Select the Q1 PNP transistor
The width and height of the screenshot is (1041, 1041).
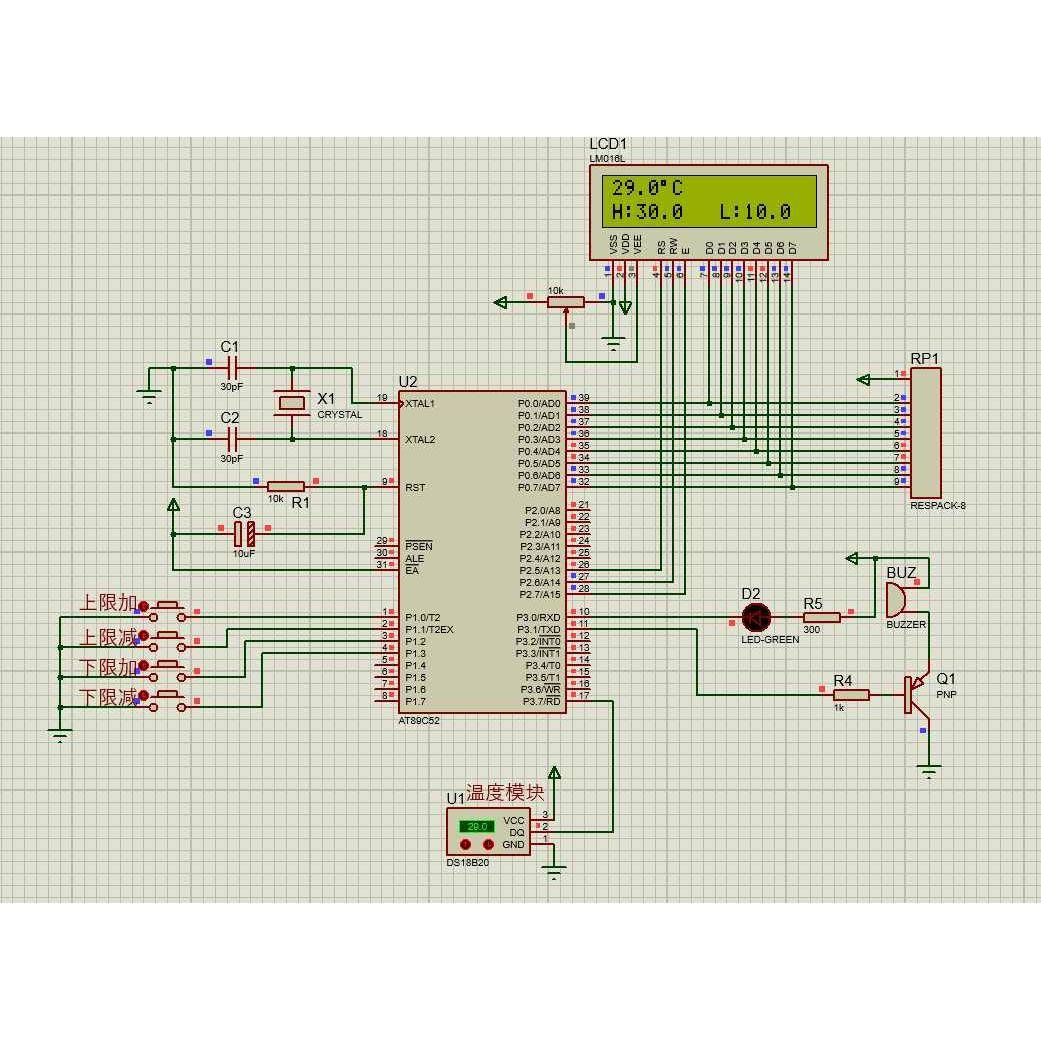click(x=918, y=695)
